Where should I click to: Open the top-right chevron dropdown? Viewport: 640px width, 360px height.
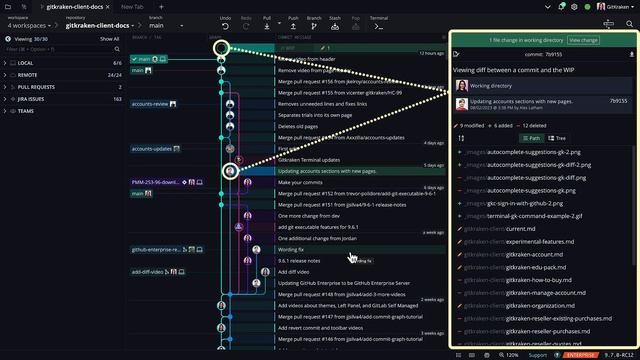pos(548,7)
